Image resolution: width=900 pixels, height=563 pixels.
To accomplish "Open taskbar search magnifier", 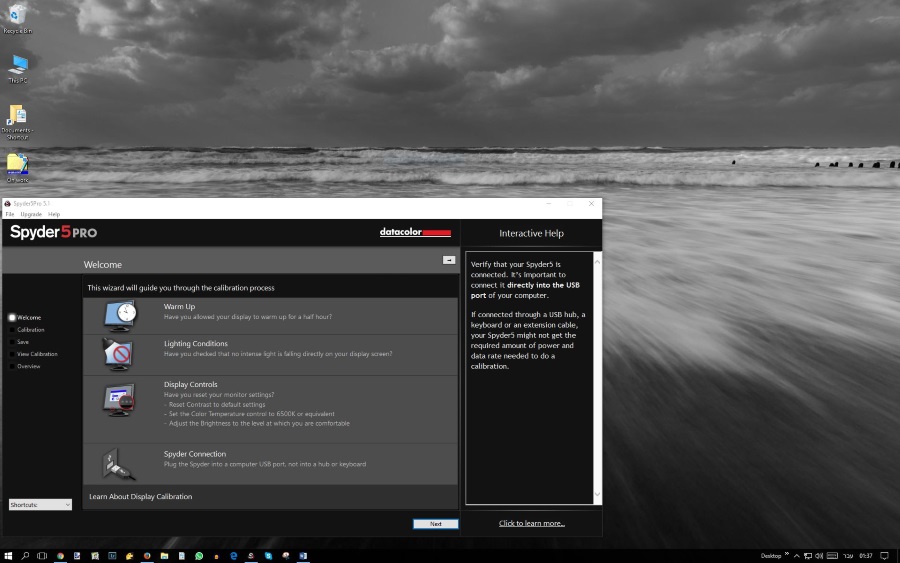I will click(25, 556).
